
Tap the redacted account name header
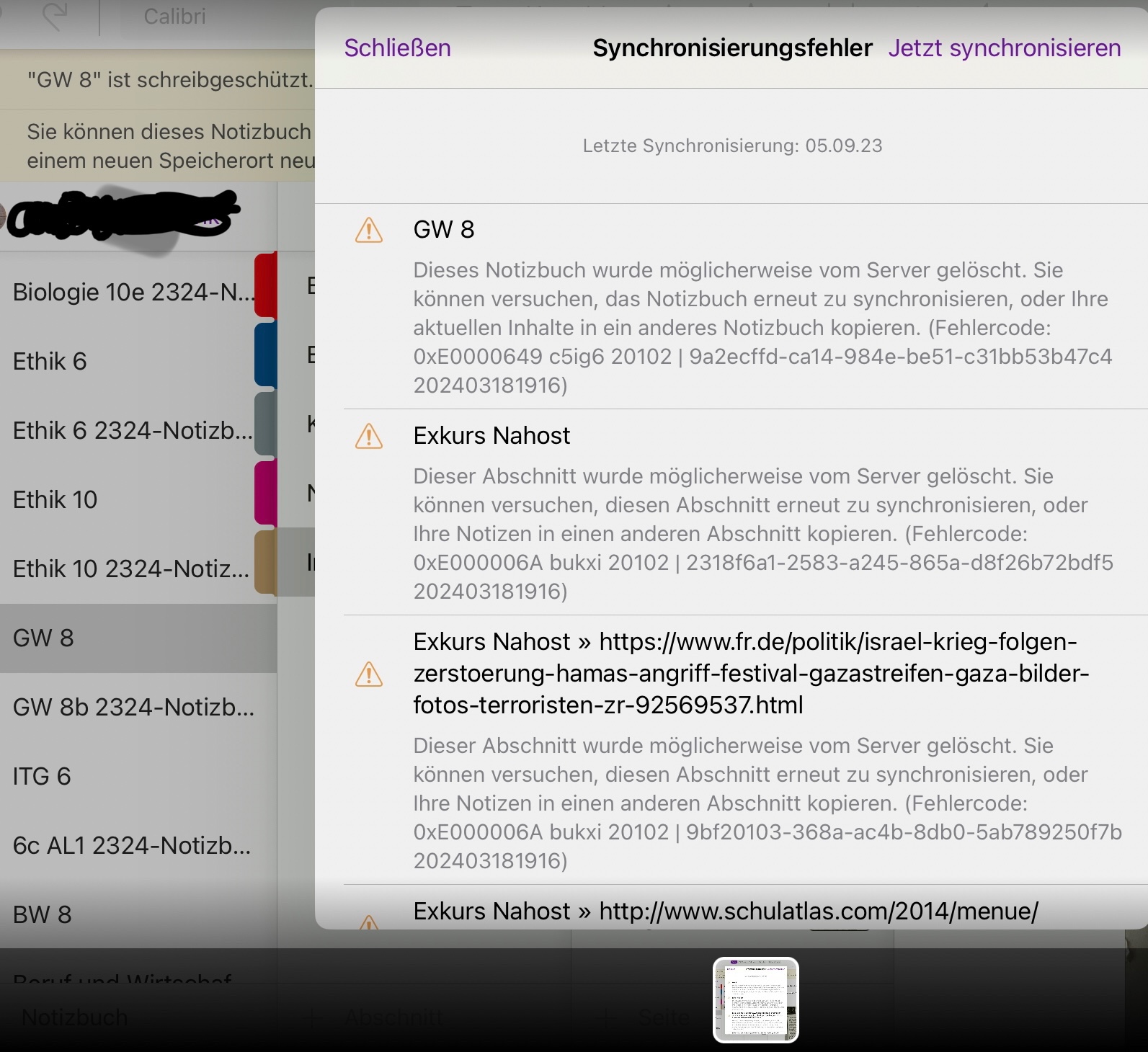point(123,215)
